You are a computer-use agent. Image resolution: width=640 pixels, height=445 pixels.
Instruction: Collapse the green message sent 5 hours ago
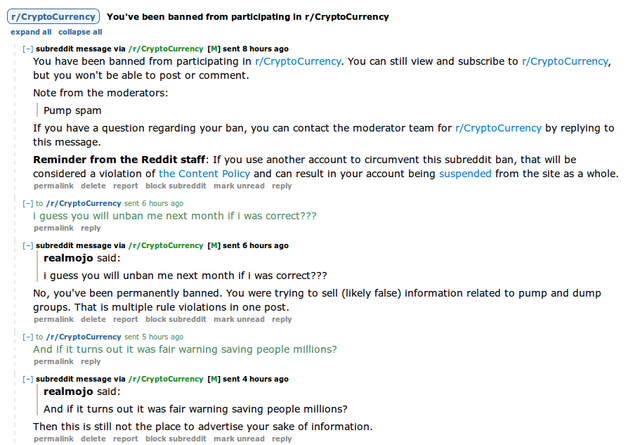(28, 337)
